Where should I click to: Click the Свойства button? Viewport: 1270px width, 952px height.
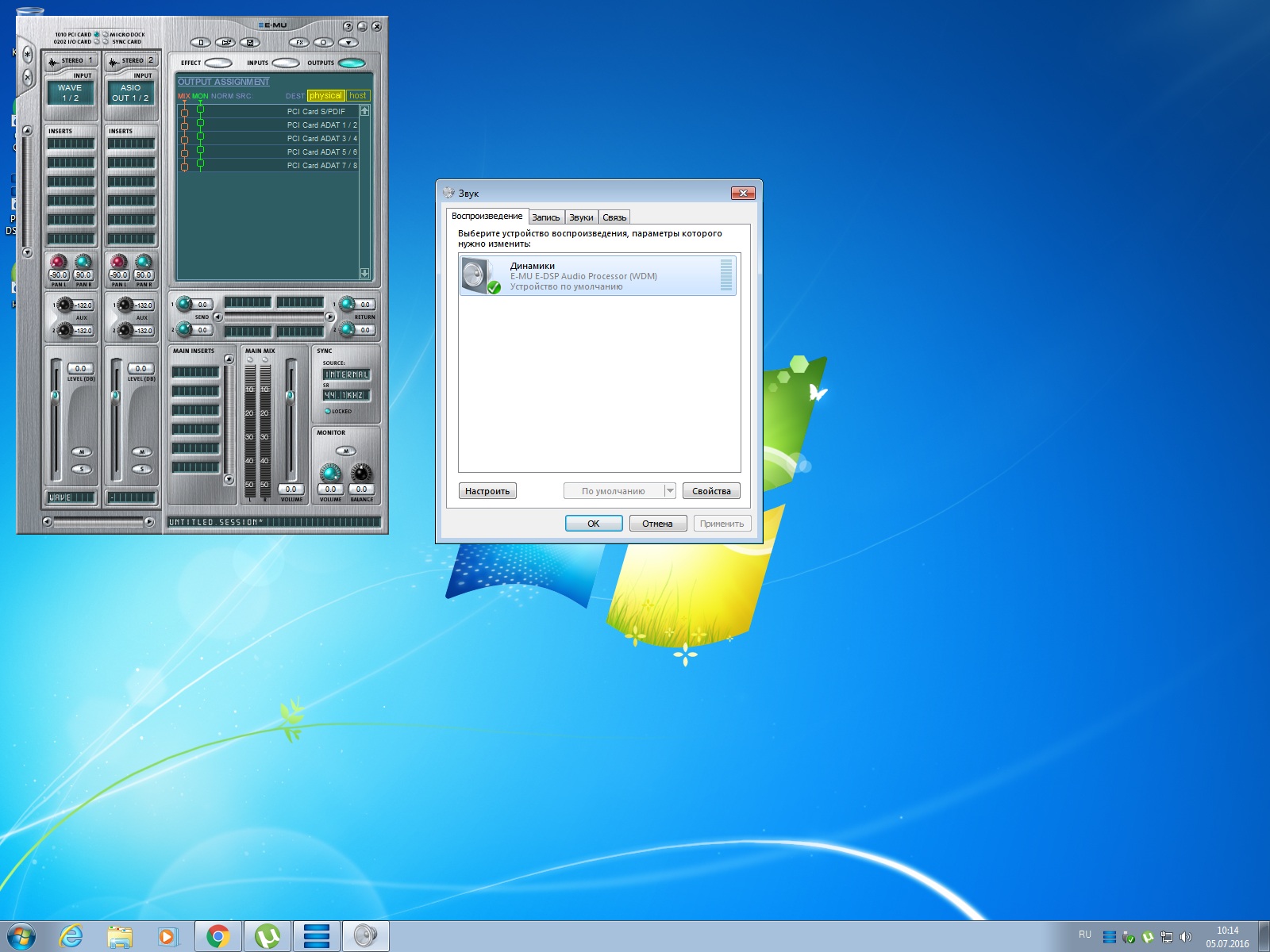(x=711, y=491)
